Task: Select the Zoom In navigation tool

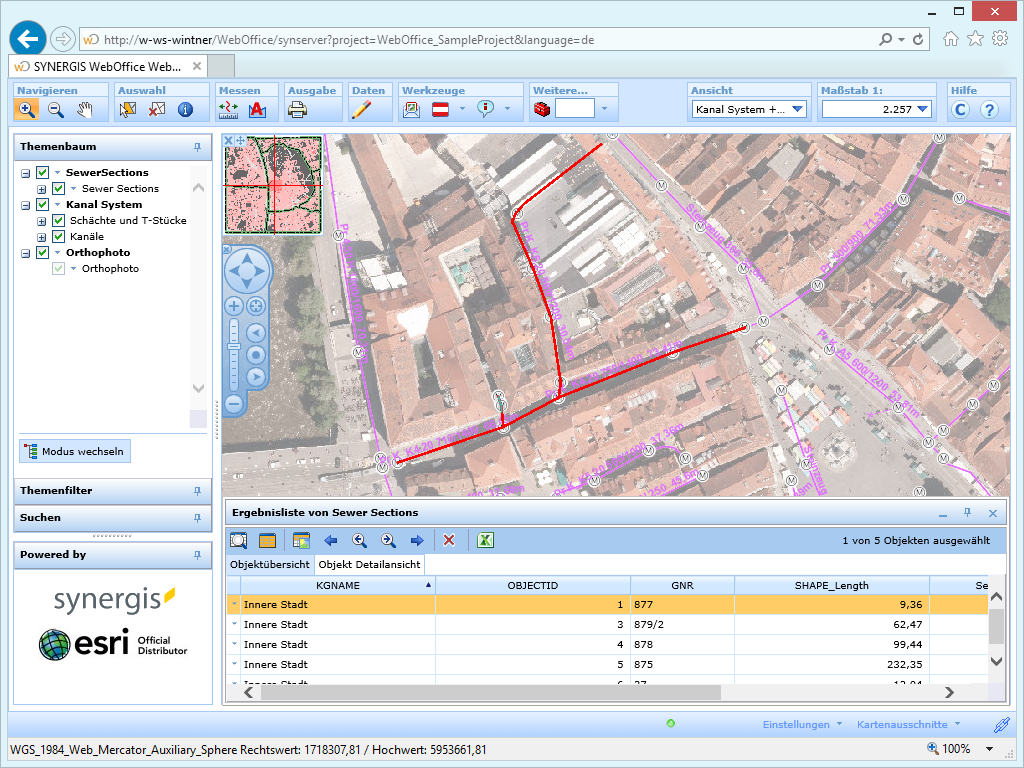Action: click(26, 109)
